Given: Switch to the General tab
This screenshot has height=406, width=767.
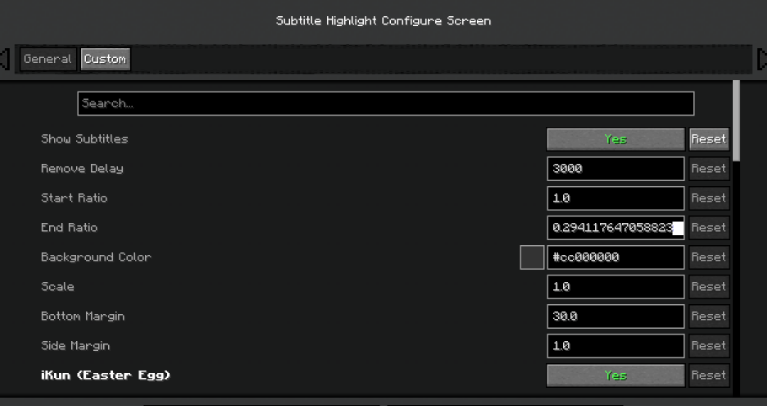Looking at the screenshot, I should (x=47, y=59).
